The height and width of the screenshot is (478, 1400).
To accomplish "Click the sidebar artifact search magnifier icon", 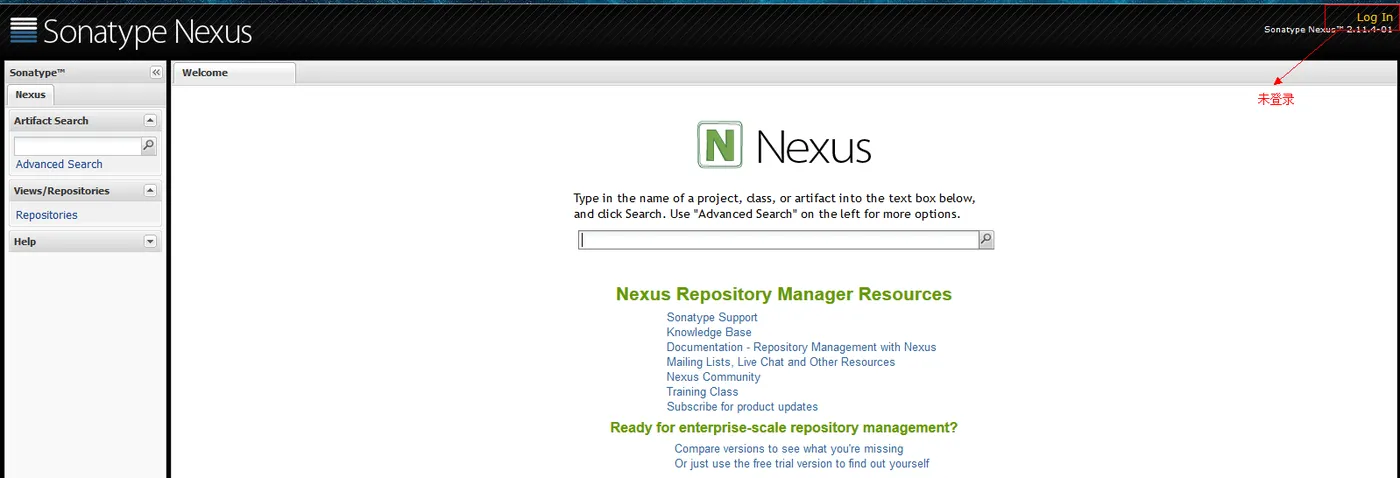I will (149, 146).
